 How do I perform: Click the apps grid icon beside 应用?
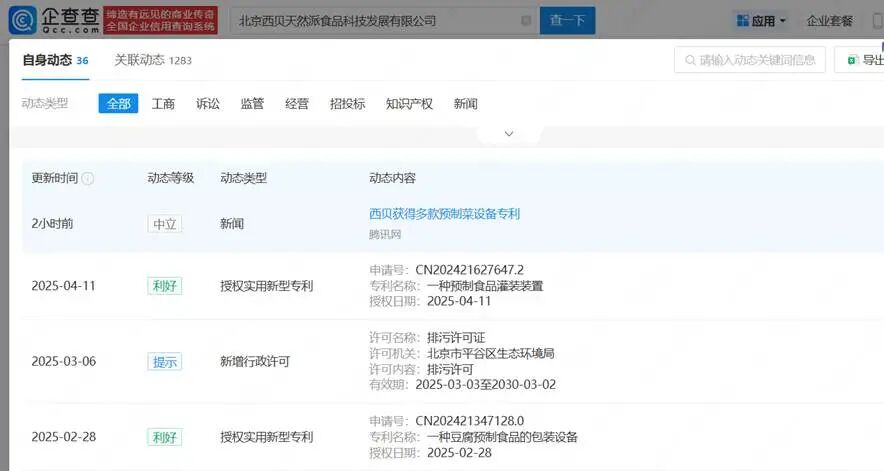tap(742, 21)
